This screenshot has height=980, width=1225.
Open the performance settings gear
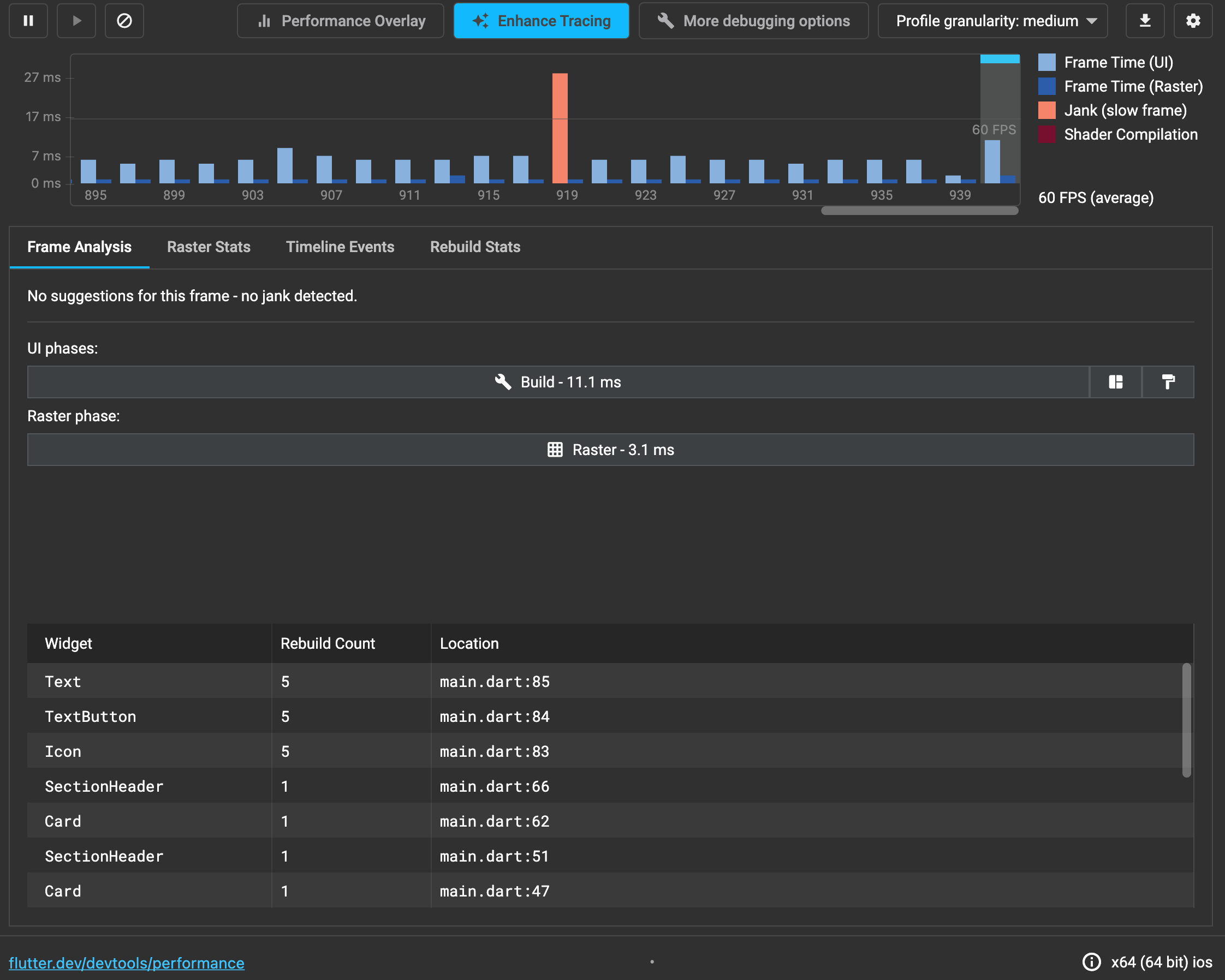point(1193,21)
